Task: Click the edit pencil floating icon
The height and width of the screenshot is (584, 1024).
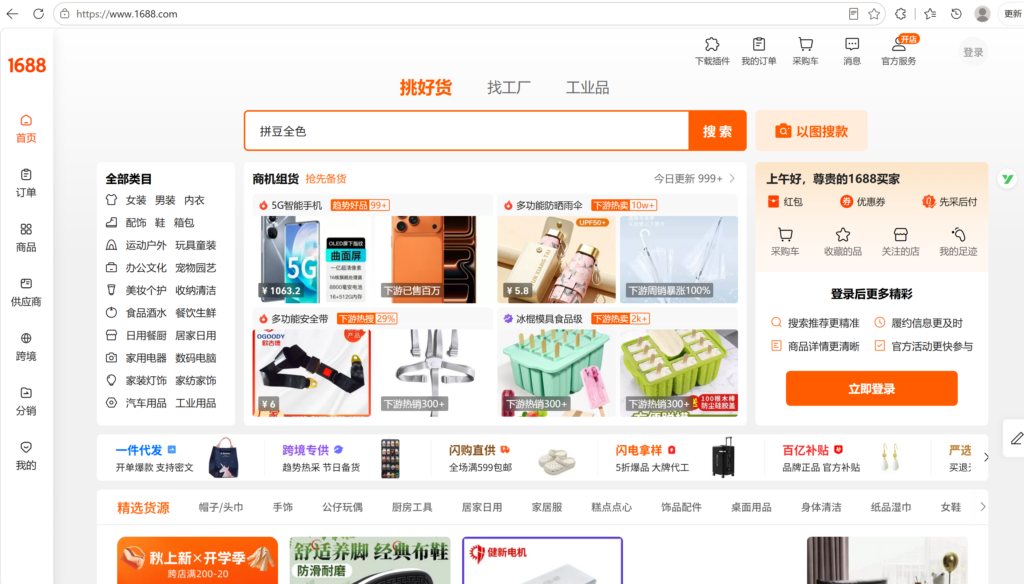Action: (1016, 438)
